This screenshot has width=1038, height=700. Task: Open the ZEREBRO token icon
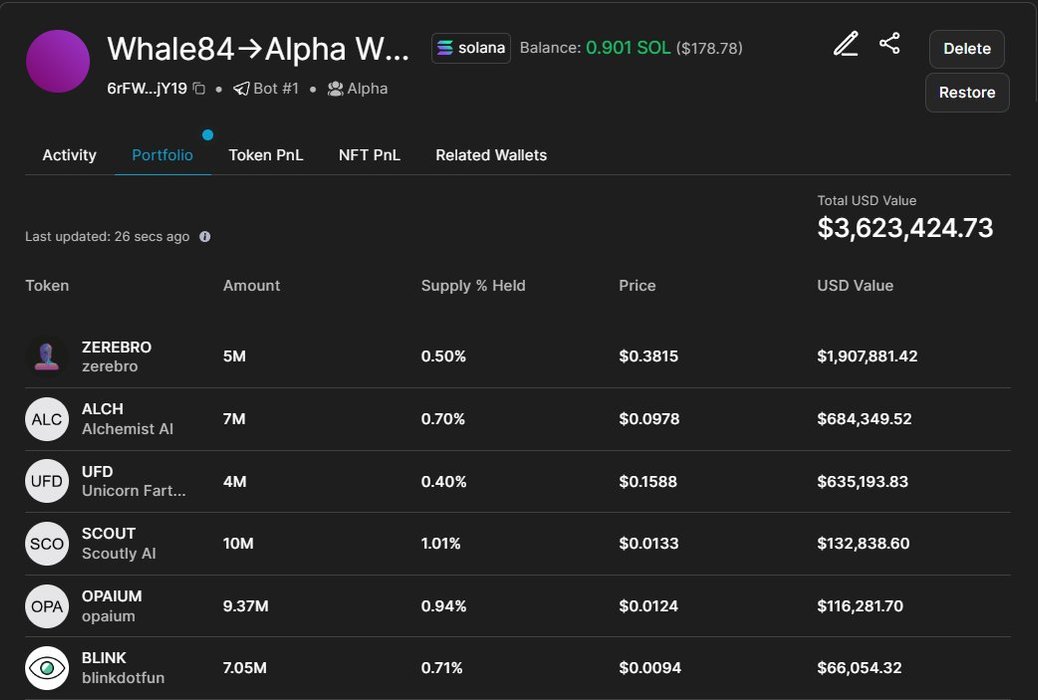coord(46,357)
